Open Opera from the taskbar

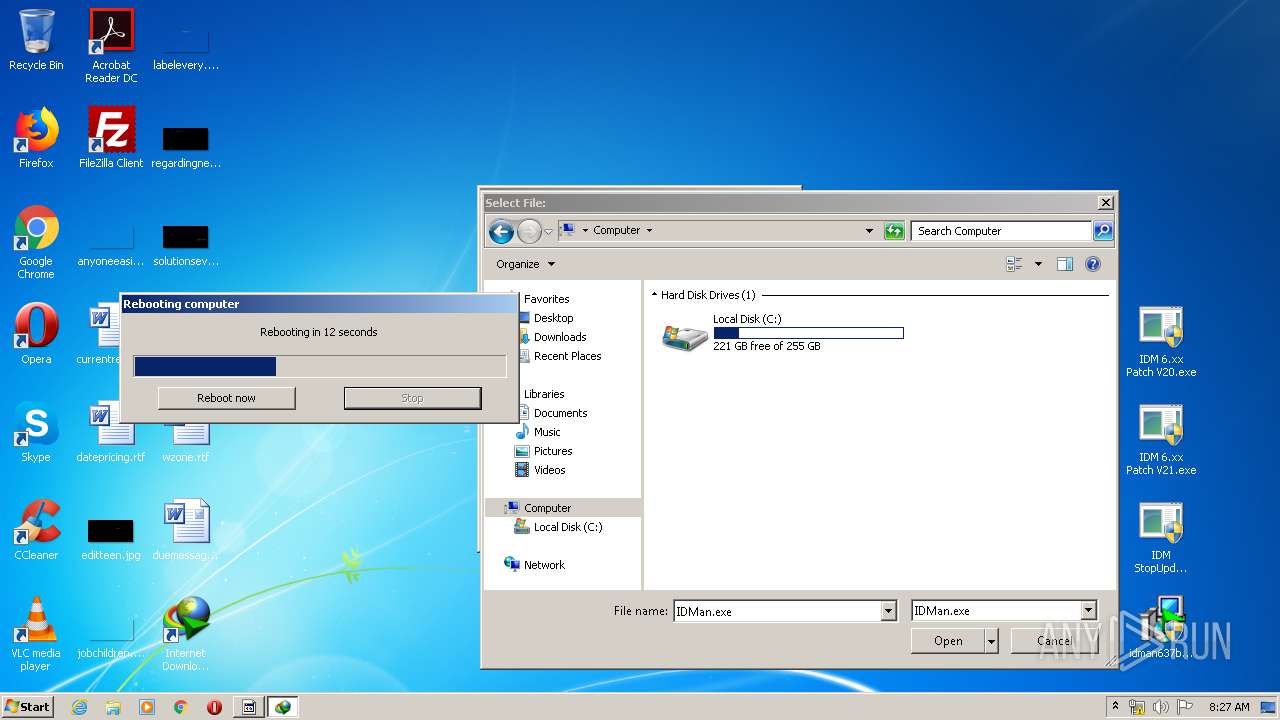214,707
